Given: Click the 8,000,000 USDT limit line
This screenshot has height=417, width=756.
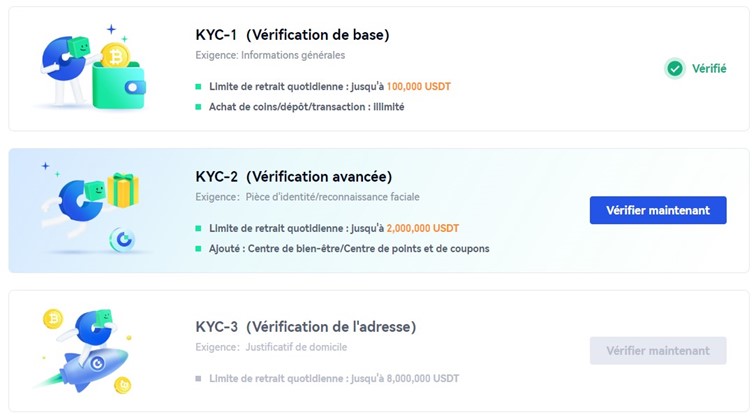Looking at the screenshot, I should click(x=334, y=379).
